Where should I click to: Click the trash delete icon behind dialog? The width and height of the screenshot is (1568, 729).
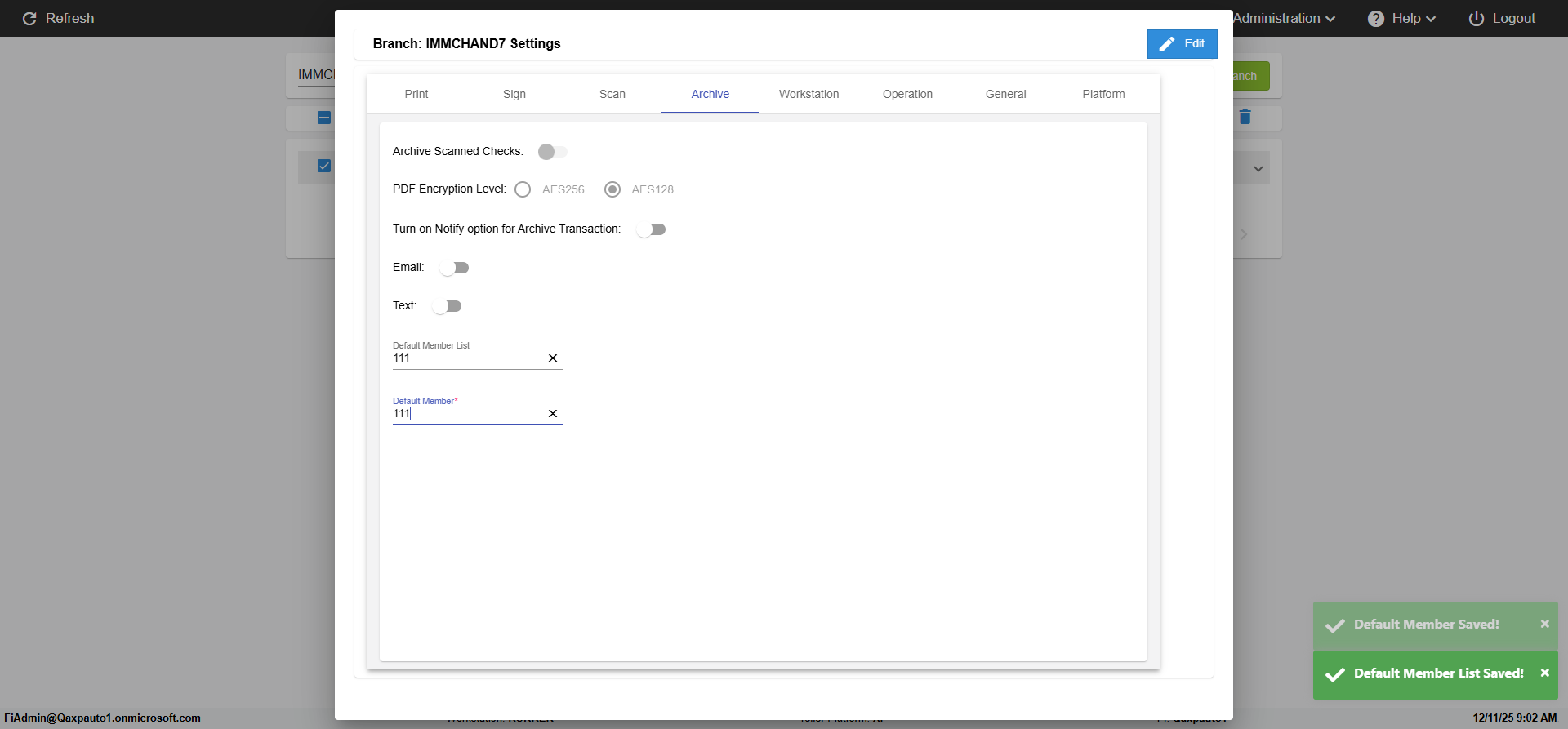(x=1245, y=117)
